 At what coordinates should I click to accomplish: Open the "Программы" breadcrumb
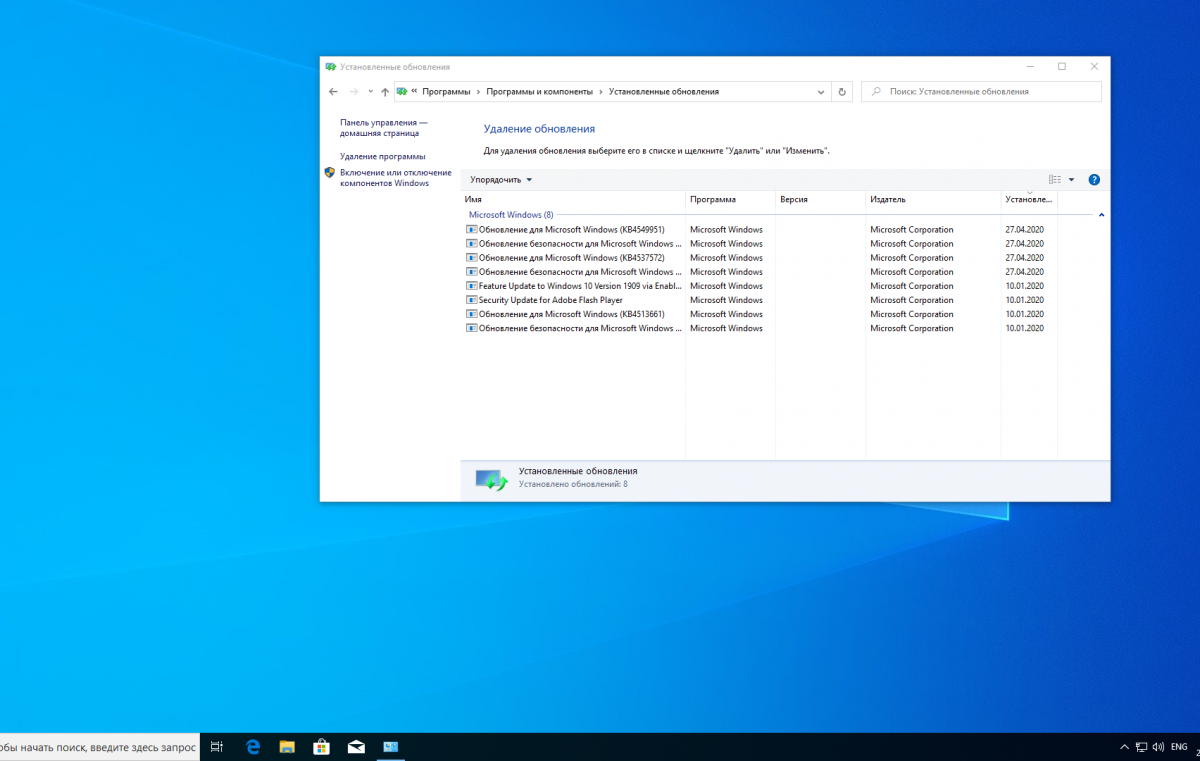[446, 92]
